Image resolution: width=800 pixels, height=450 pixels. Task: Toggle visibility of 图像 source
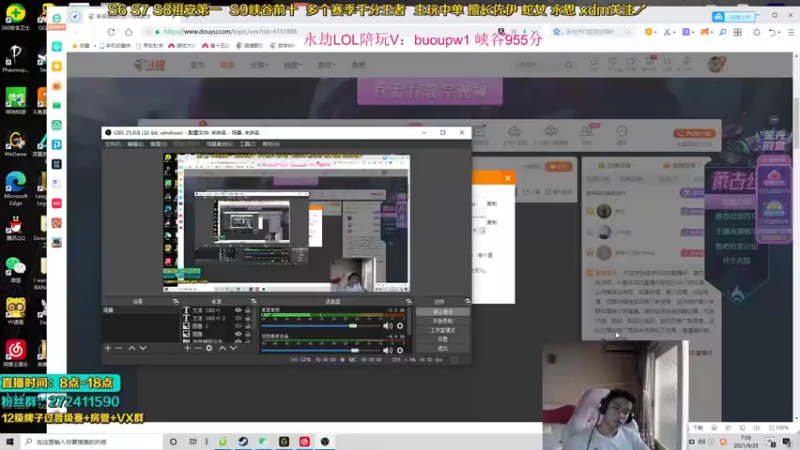point(238,334)
